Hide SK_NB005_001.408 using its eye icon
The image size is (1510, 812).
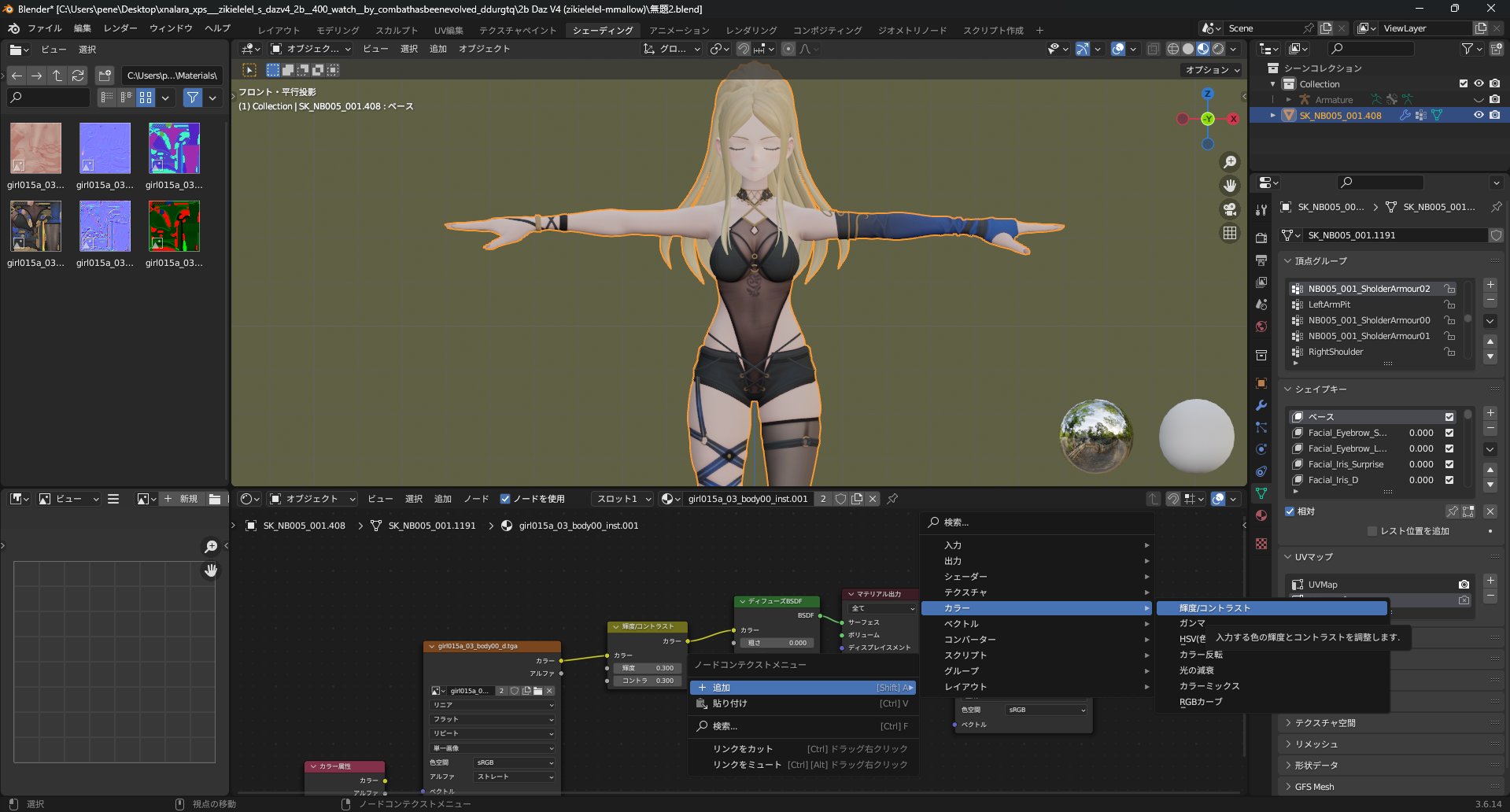(1479, 115)
